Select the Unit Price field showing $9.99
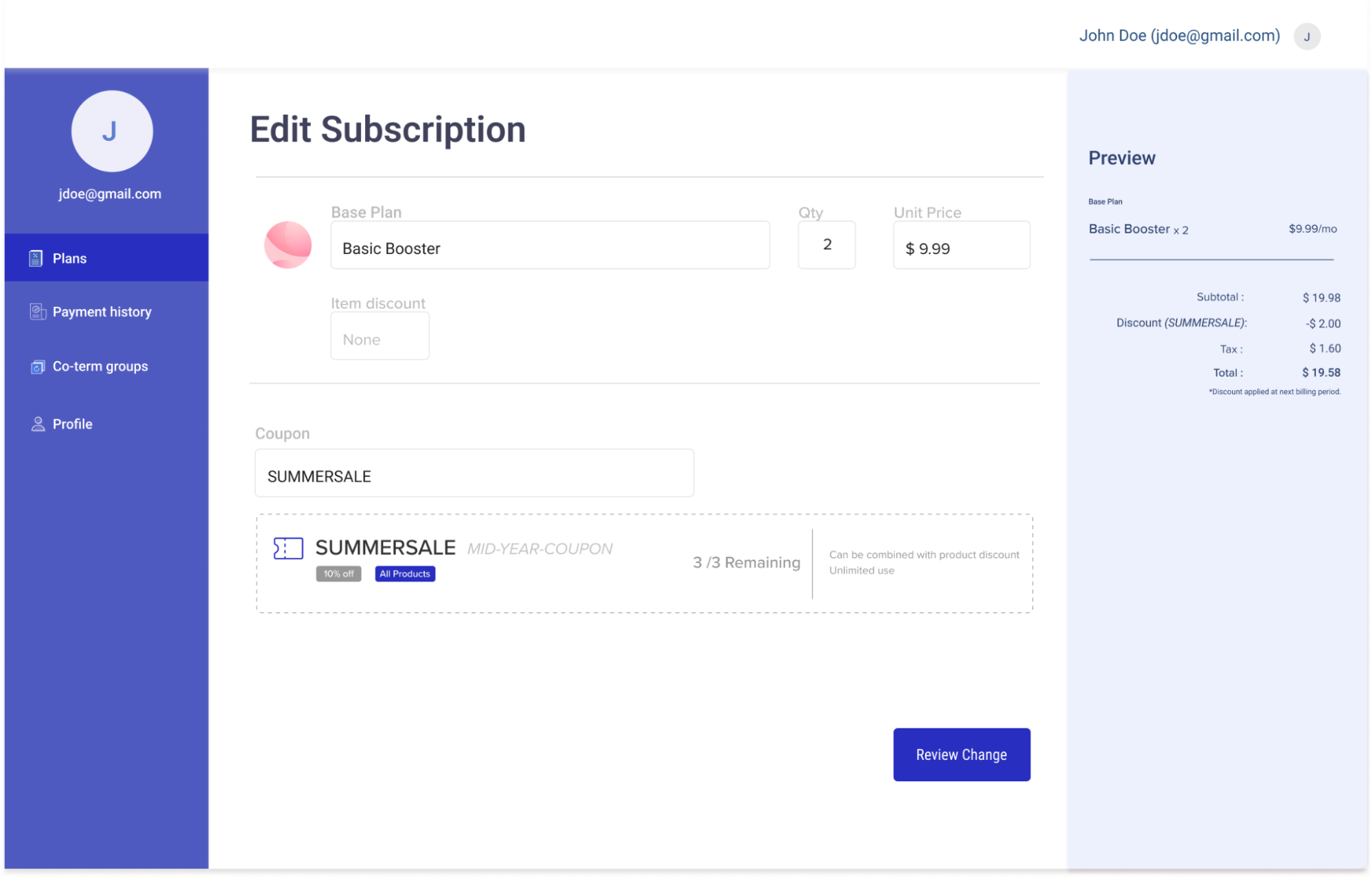 coord(960,245)
